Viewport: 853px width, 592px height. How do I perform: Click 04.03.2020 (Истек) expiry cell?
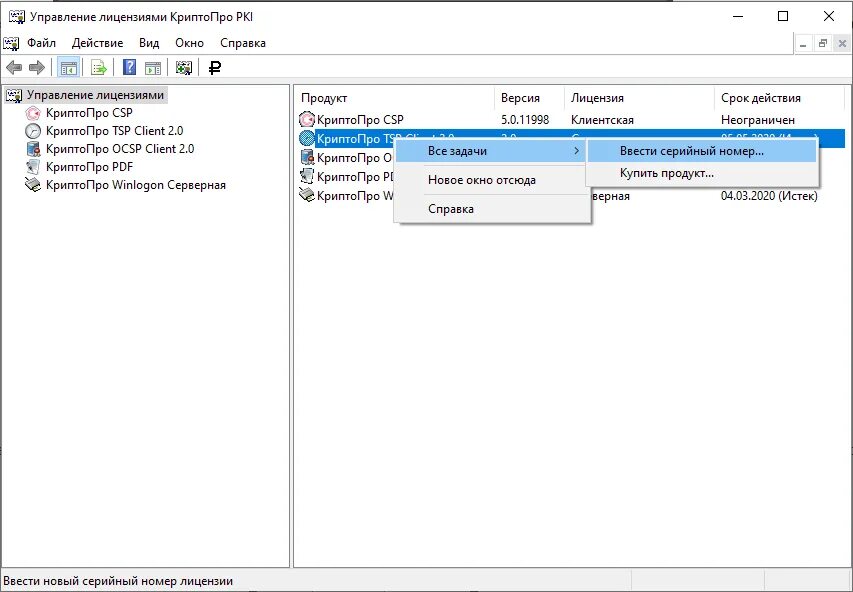click(x=769, y=196)
